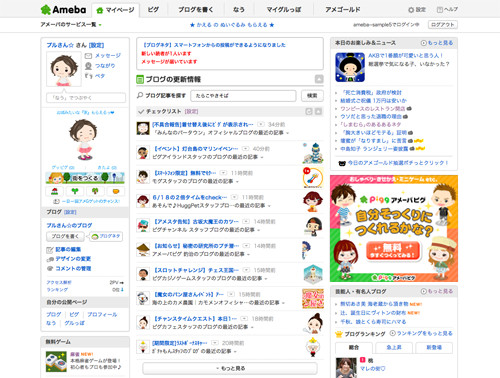Select the 総合 ranking tab

pyautogui.click(x=354, y=347)
